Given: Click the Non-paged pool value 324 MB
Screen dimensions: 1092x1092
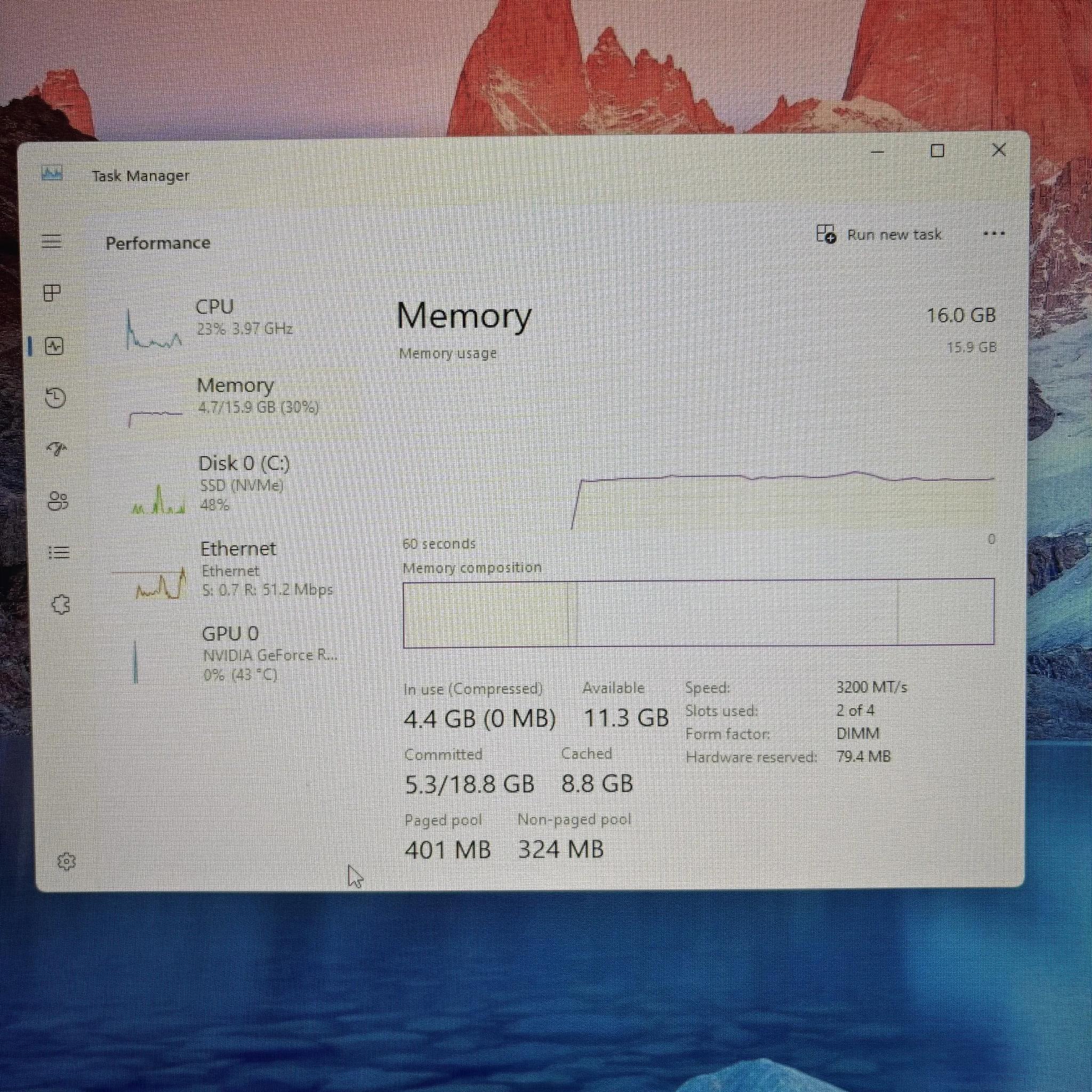Looking at the screenshot, I should tap(561, 849).
